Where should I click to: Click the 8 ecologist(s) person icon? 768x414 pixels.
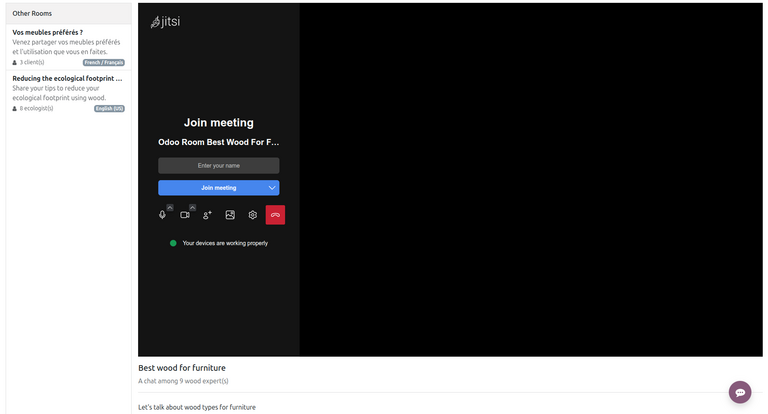[15, 109]
